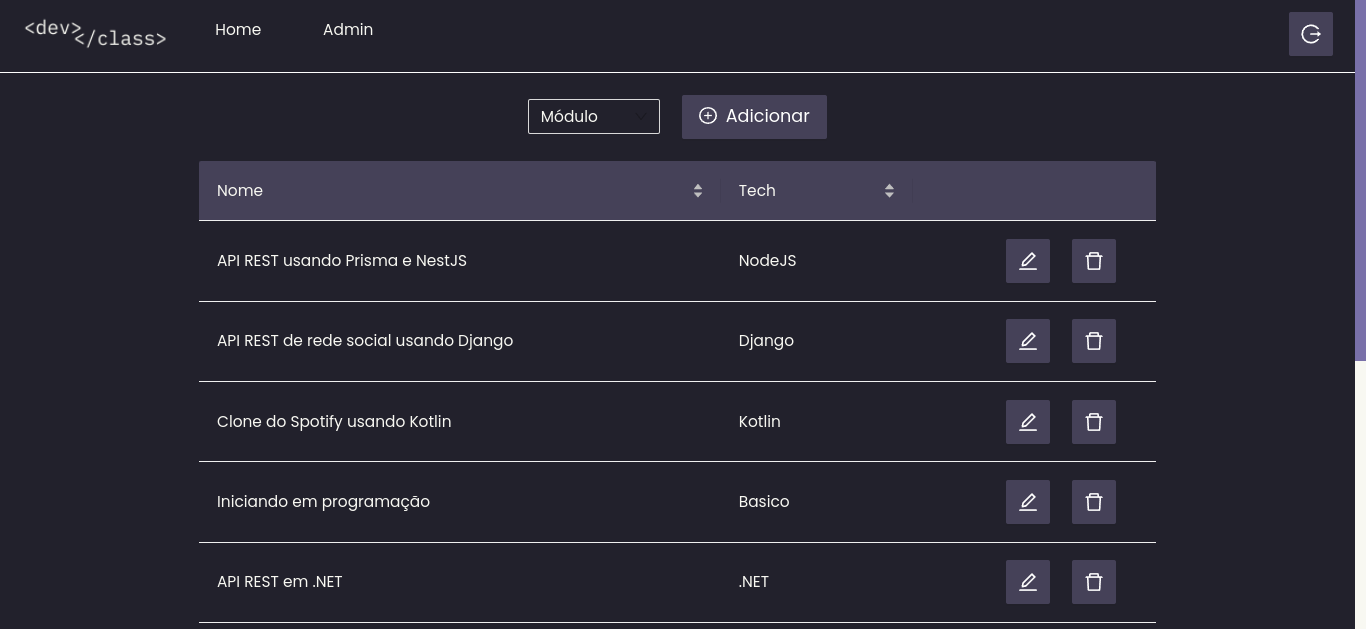Viewport: 1366px width, 629px height.
Task: Click the Adicionar button
Action: (754, 117)
